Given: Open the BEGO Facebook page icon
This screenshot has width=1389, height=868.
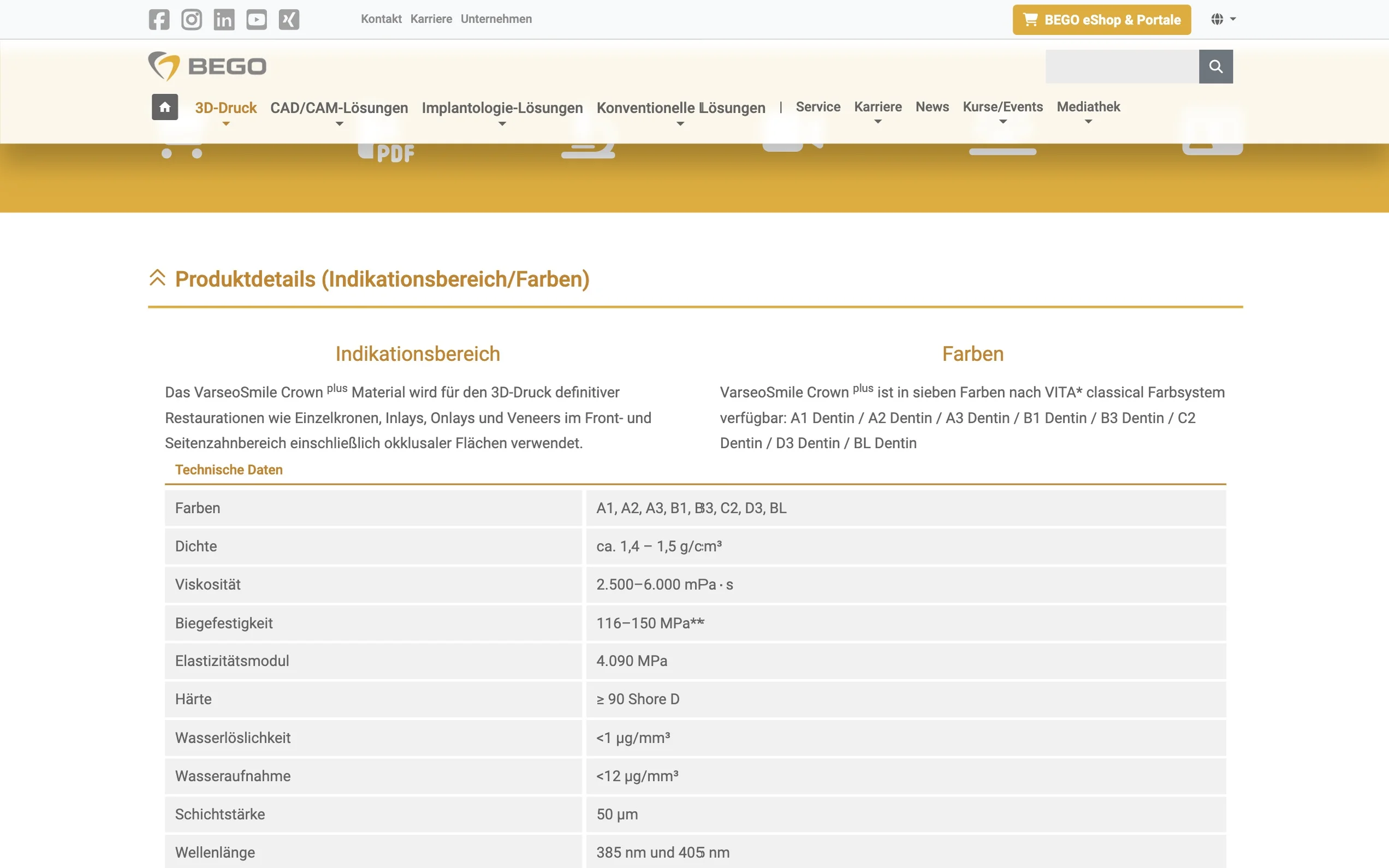Looking at the screenshot, I should click(x=159, y=20).
